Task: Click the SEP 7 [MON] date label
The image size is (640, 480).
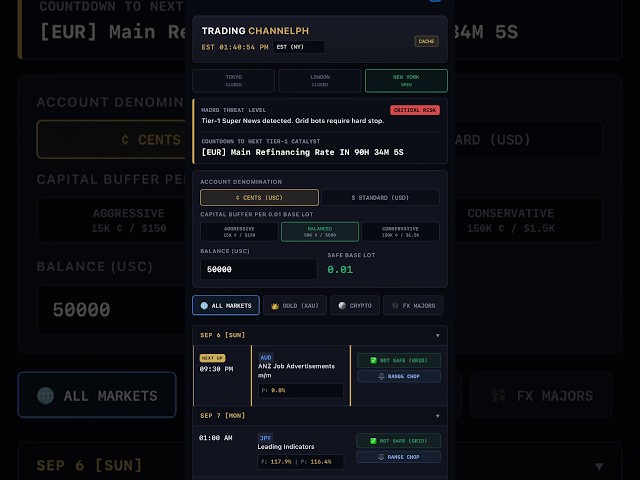Action: [x=222, y=416]
